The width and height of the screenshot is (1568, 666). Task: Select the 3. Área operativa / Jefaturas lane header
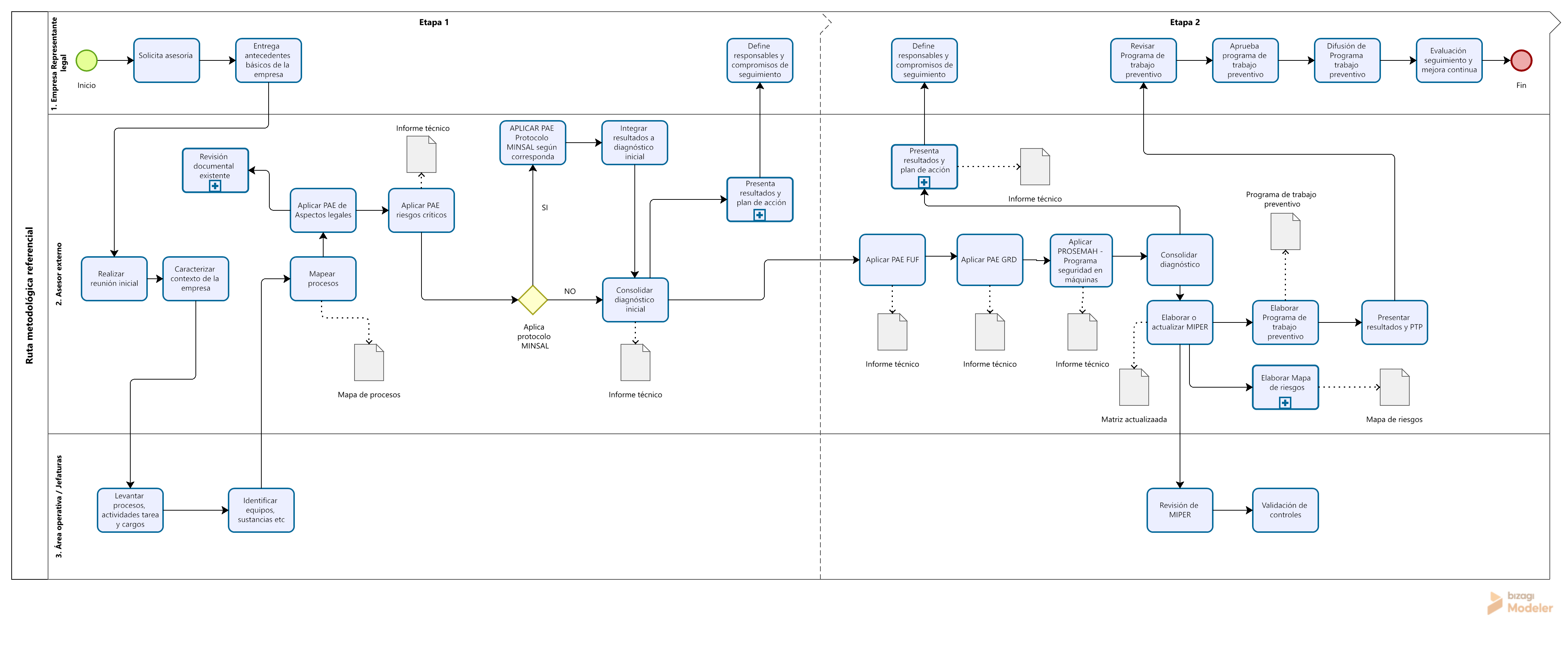(59, 507)
